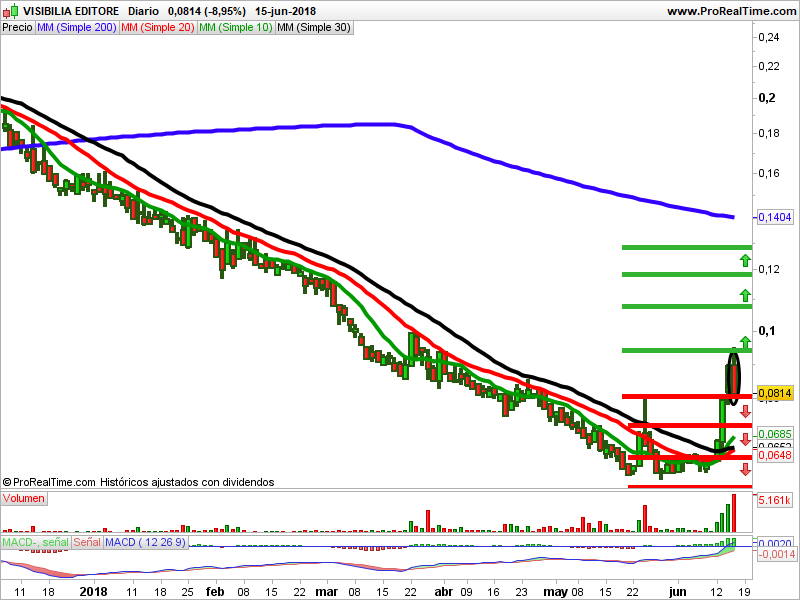Screen dimensions: 800x600
Task: Click the Volumen panel label
Action: tap(24, 498)
